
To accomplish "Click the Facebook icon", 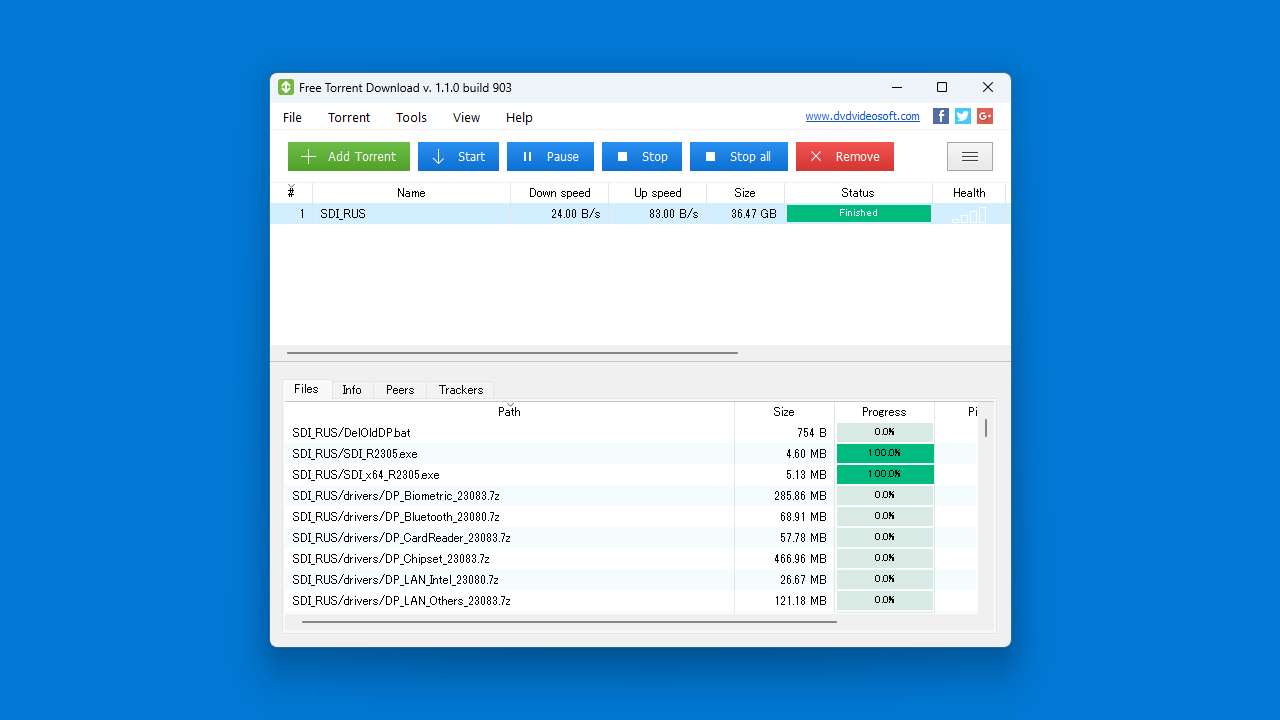I will coord(941,116).
